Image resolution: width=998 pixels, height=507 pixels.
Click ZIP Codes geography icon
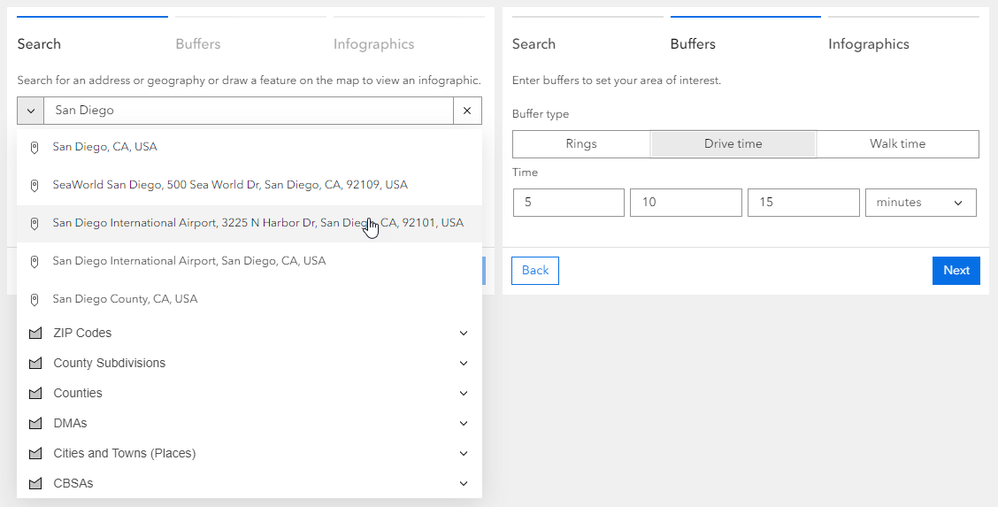pos(36,333)
